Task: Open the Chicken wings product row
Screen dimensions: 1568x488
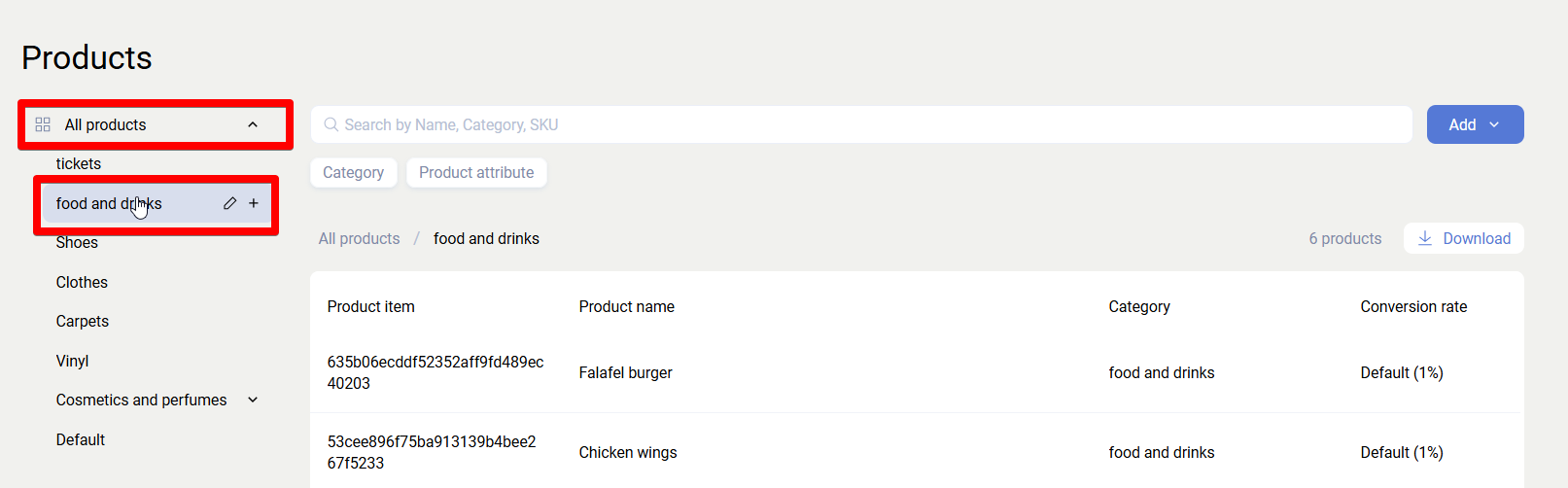Action: pyautogui.click(x=628, y=452)
